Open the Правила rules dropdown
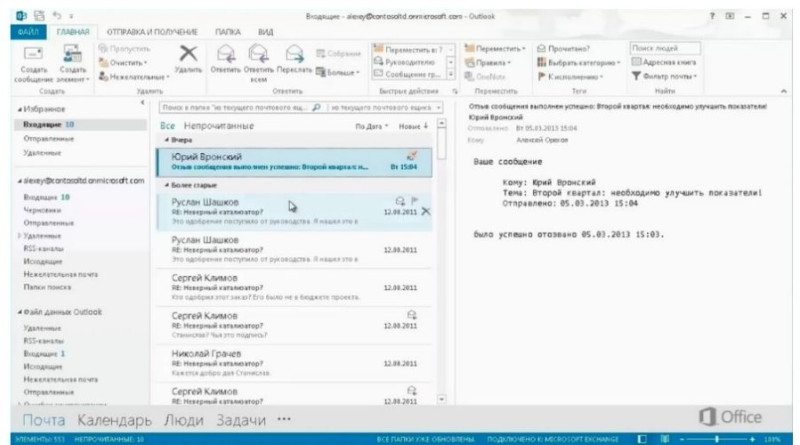800x445 pixels. coord(488,63)
